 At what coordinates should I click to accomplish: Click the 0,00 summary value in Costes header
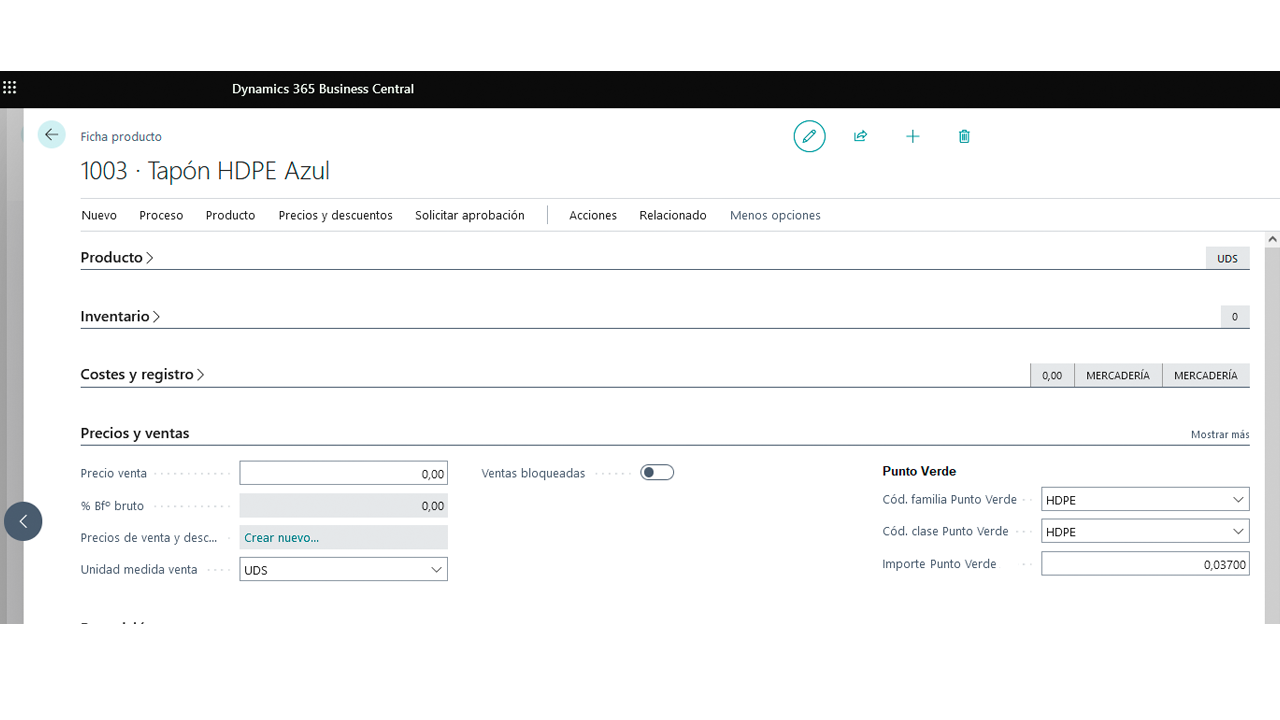tap(1052, 375)
